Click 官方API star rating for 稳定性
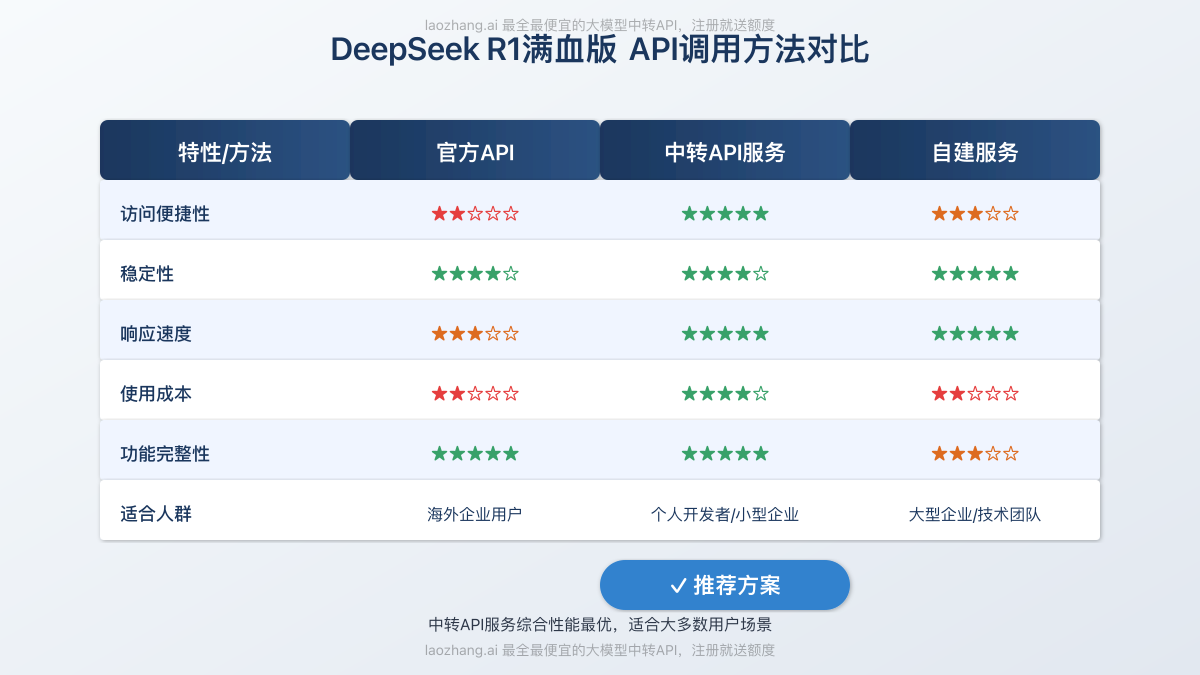 pyautogui.click(x=475, y=273)
